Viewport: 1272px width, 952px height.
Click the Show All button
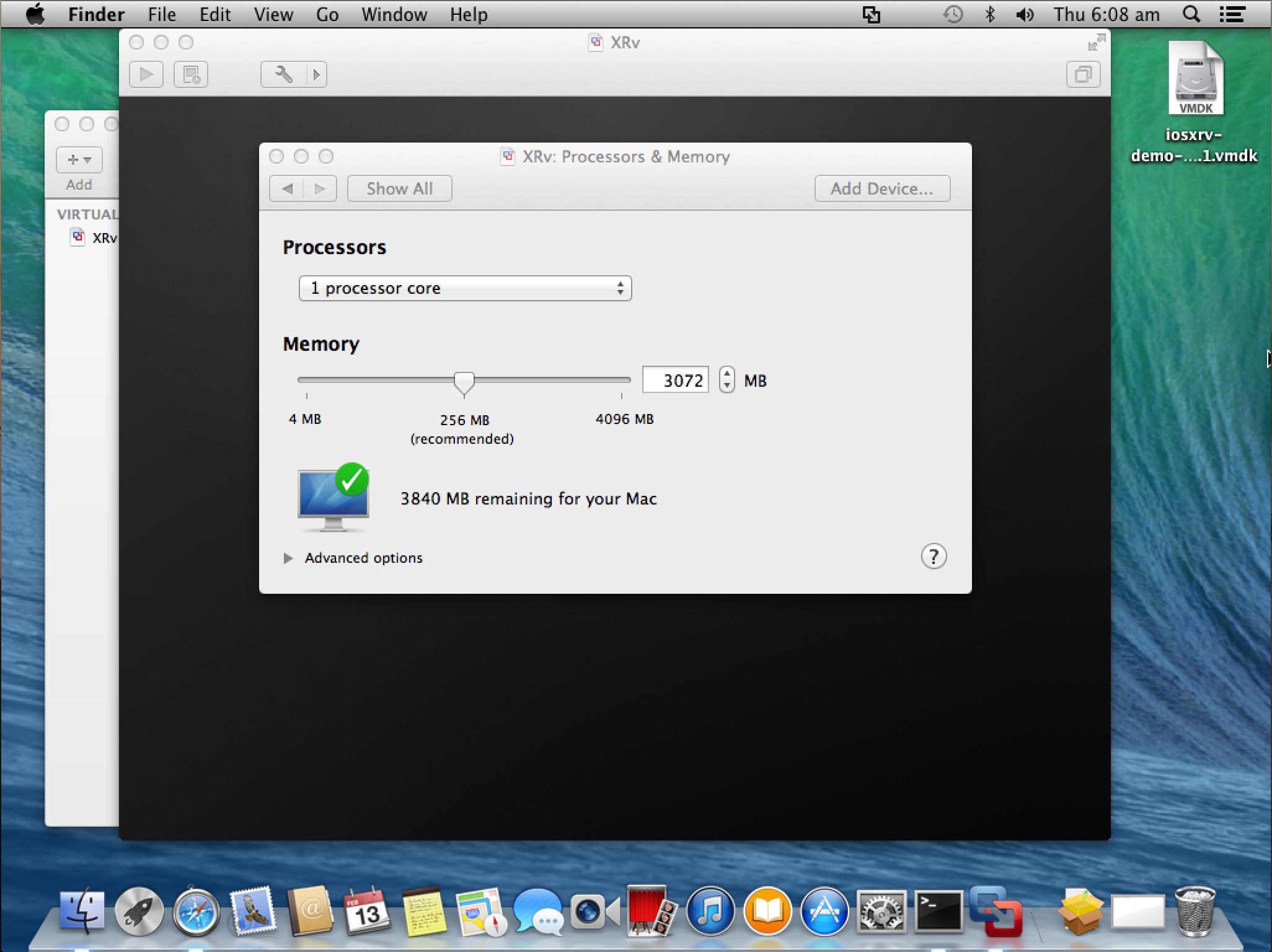tap(400, 188)
